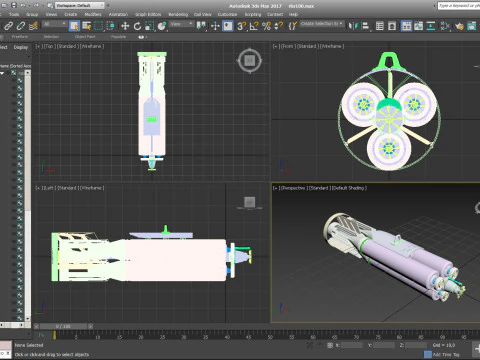Click the Select and Manipulate icon

click(215, 26)
